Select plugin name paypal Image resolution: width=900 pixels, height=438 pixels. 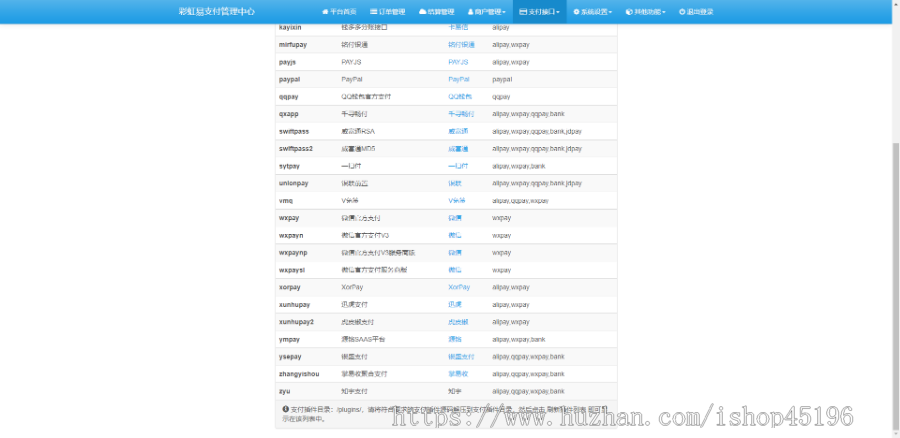pos(289,79)
